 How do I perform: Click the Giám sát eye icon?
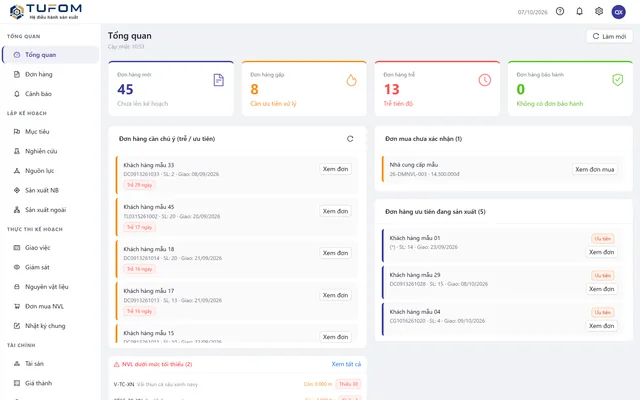click(17, 267)
